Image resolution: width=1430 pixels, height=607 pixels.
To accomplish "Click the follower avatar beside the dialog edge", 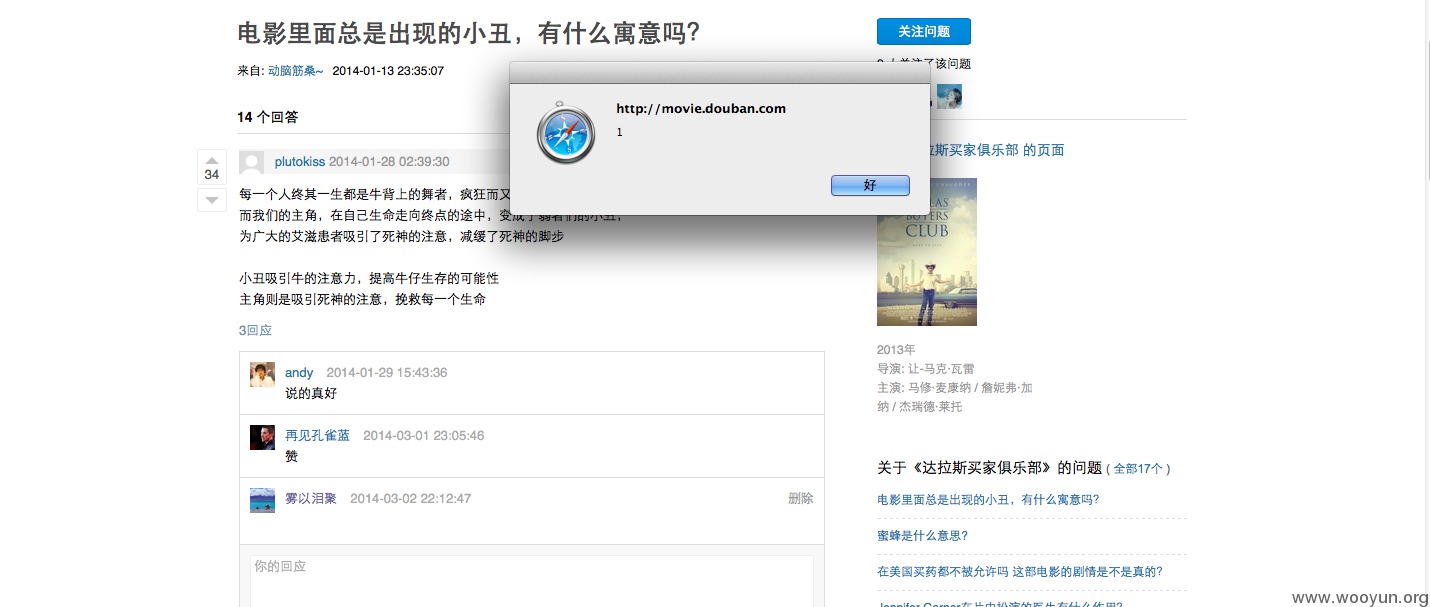I will pyautogui.click(x=949, y=95).
